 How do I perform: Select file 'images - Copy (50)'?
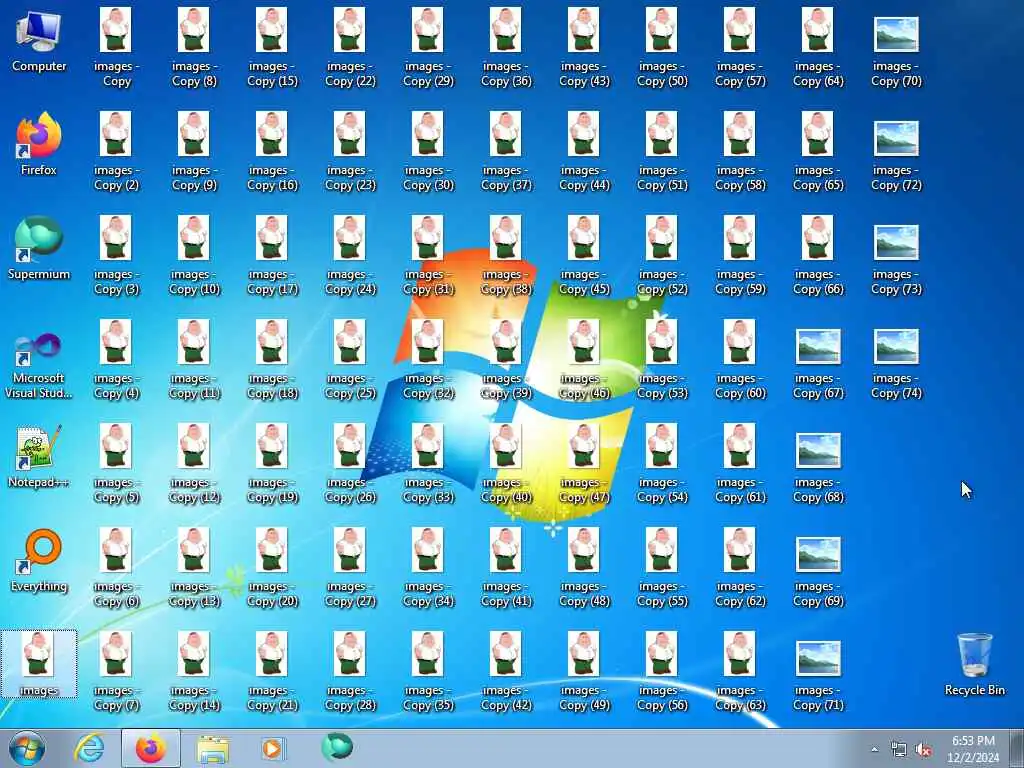tap(662, 48)
